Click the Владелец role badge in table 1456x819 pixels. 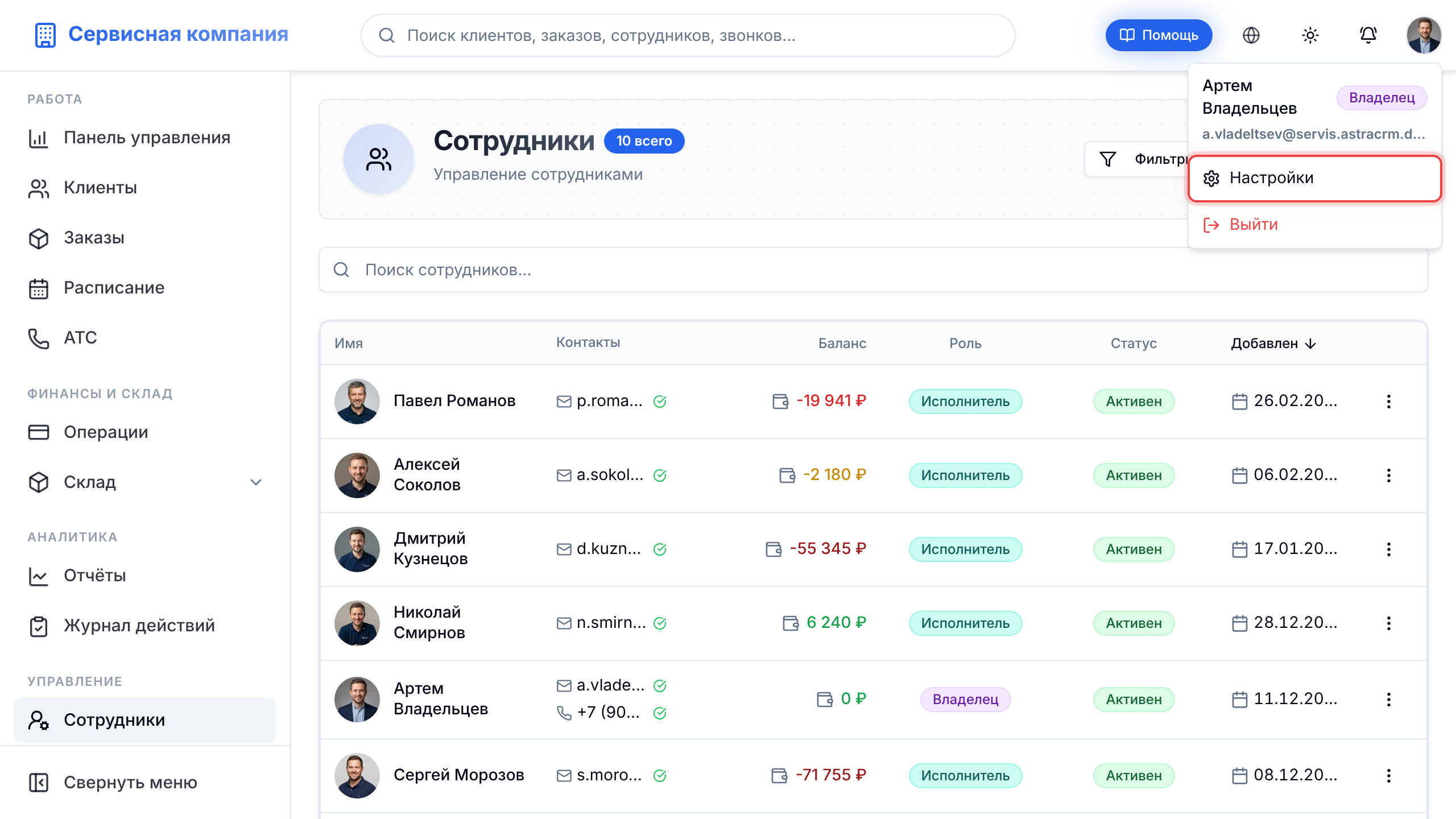coord(965,700)
